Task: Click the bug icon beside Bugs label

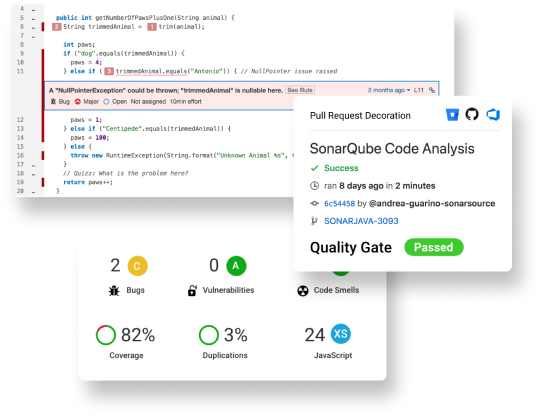Action: coord(114,291)
